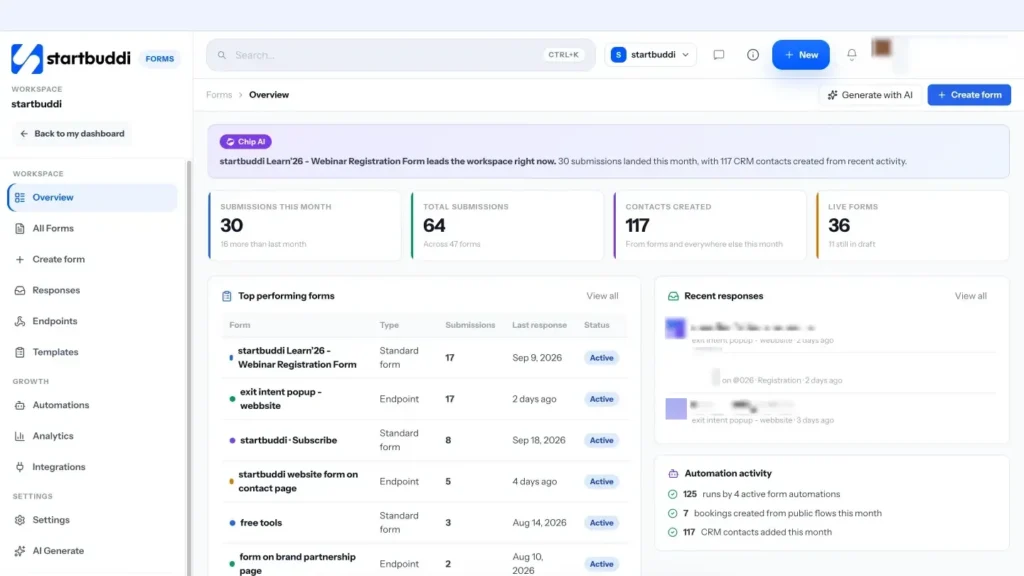Open Templates in the sidebar
Image resolution: width=1024 pixels, height=576 pixels.
pos(93,352)
